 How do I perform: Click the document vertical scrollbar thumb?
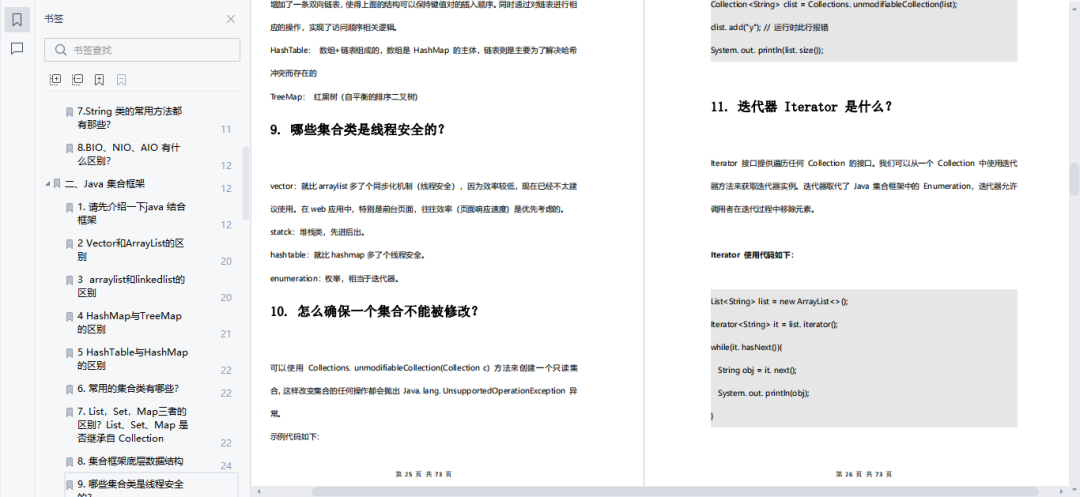[1073, 180]
